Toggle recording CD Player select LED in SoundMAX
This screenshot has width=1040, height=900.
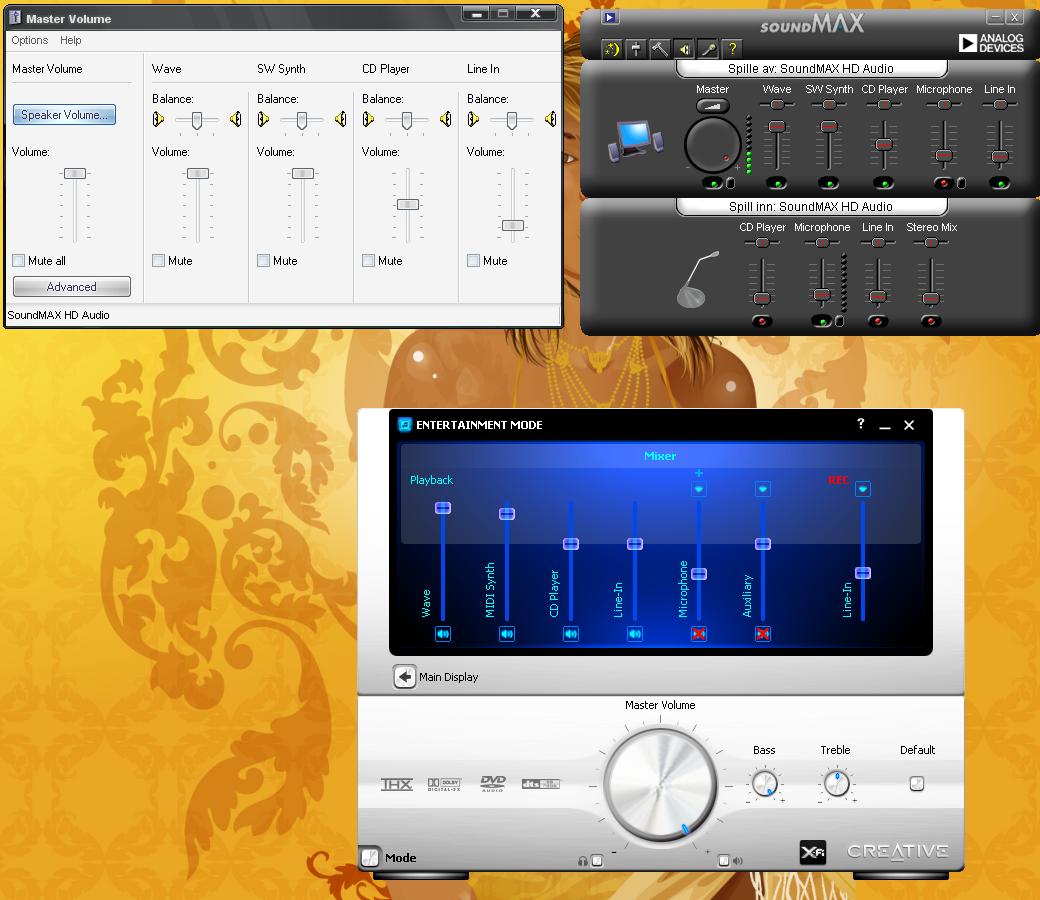(x=761, y=321)
